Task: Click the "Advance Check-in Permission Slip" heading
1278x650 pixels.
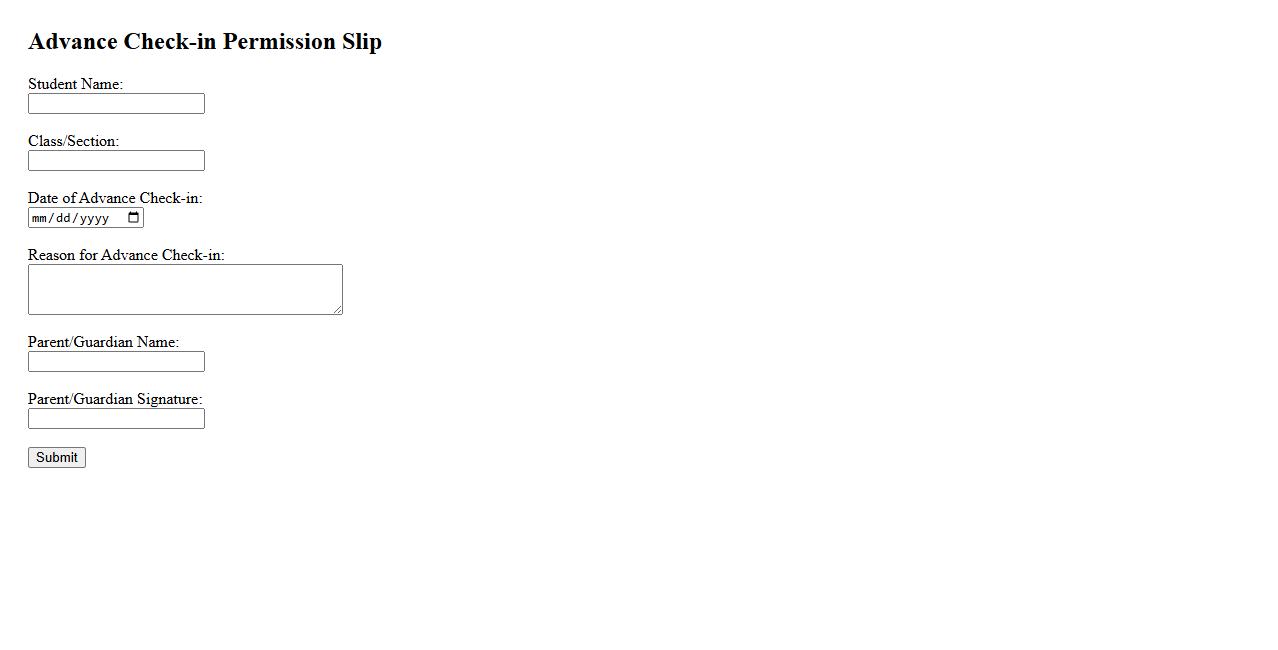Action: (205, 42)
